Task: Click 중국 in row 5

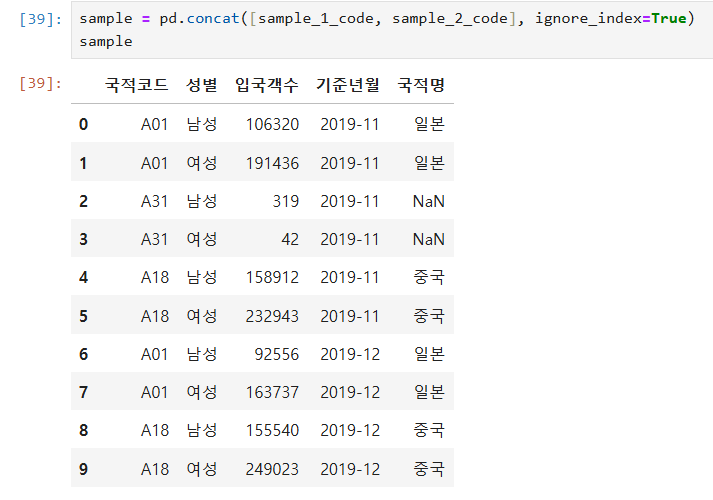Action: tap(429, 316)
